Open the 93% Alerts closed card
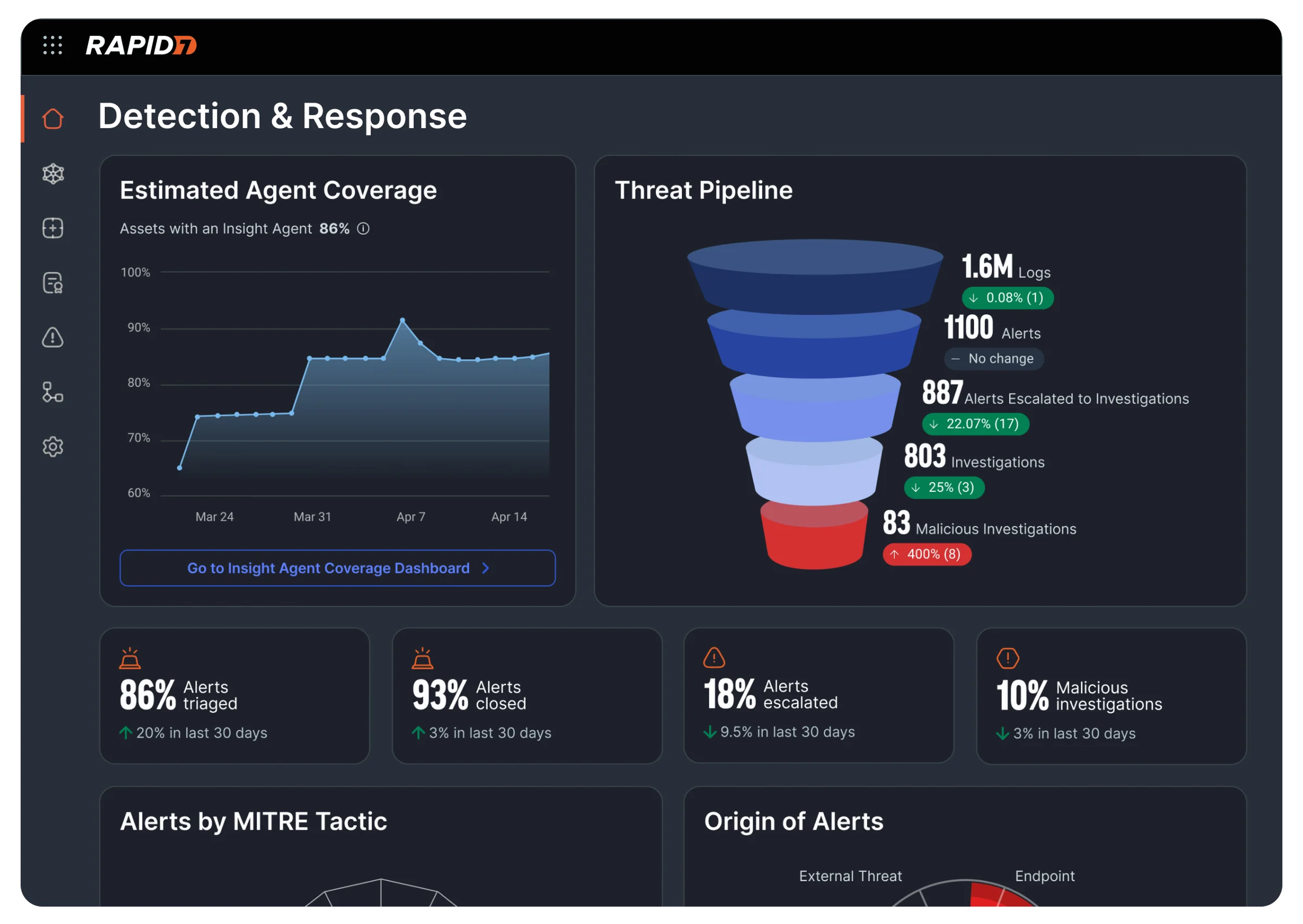The image size is (1303, 924). pyautogui.click(x=527, y=695)
